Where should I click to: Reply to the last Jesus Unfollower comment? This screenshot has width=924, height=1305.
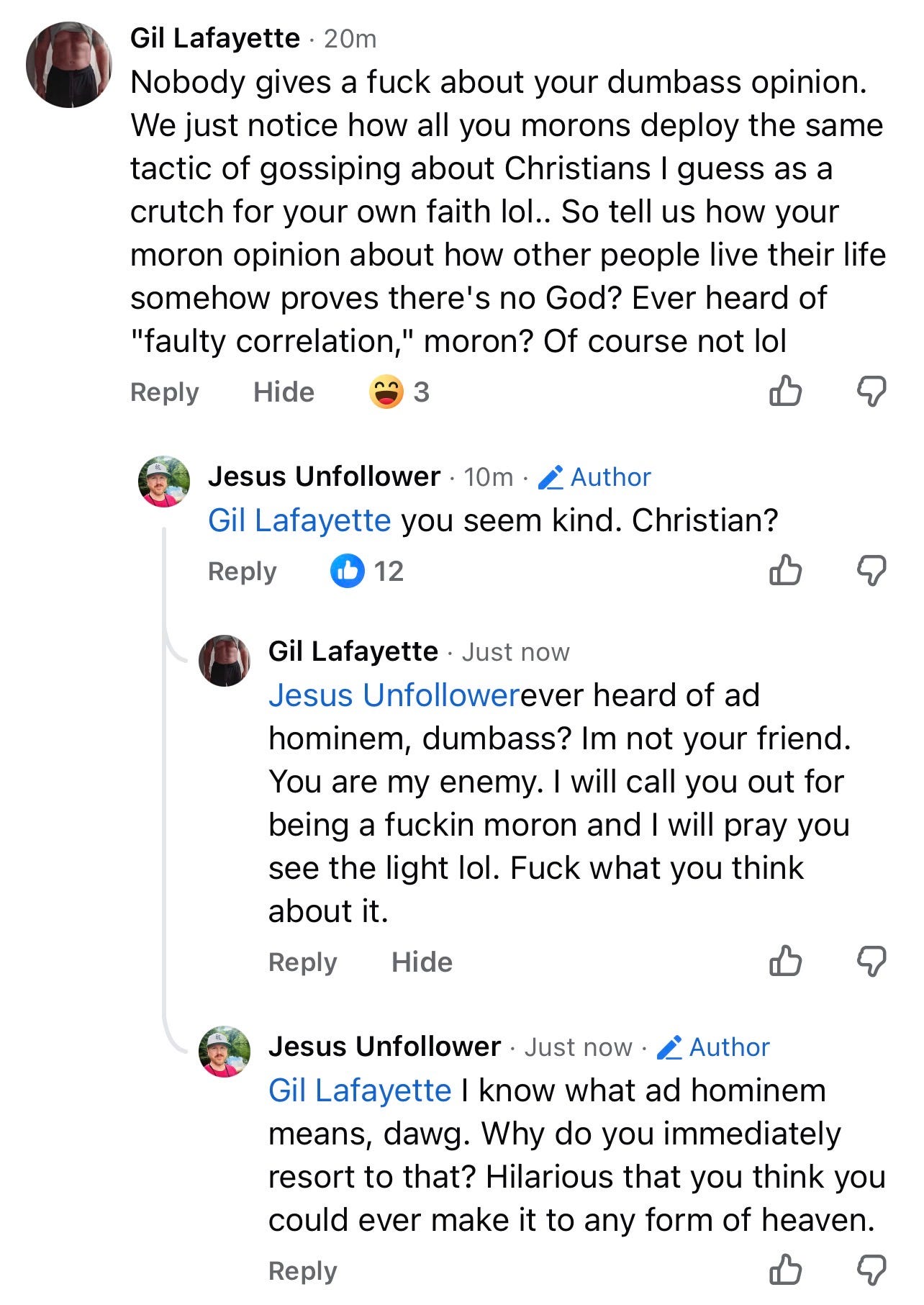click(302, 1271)
